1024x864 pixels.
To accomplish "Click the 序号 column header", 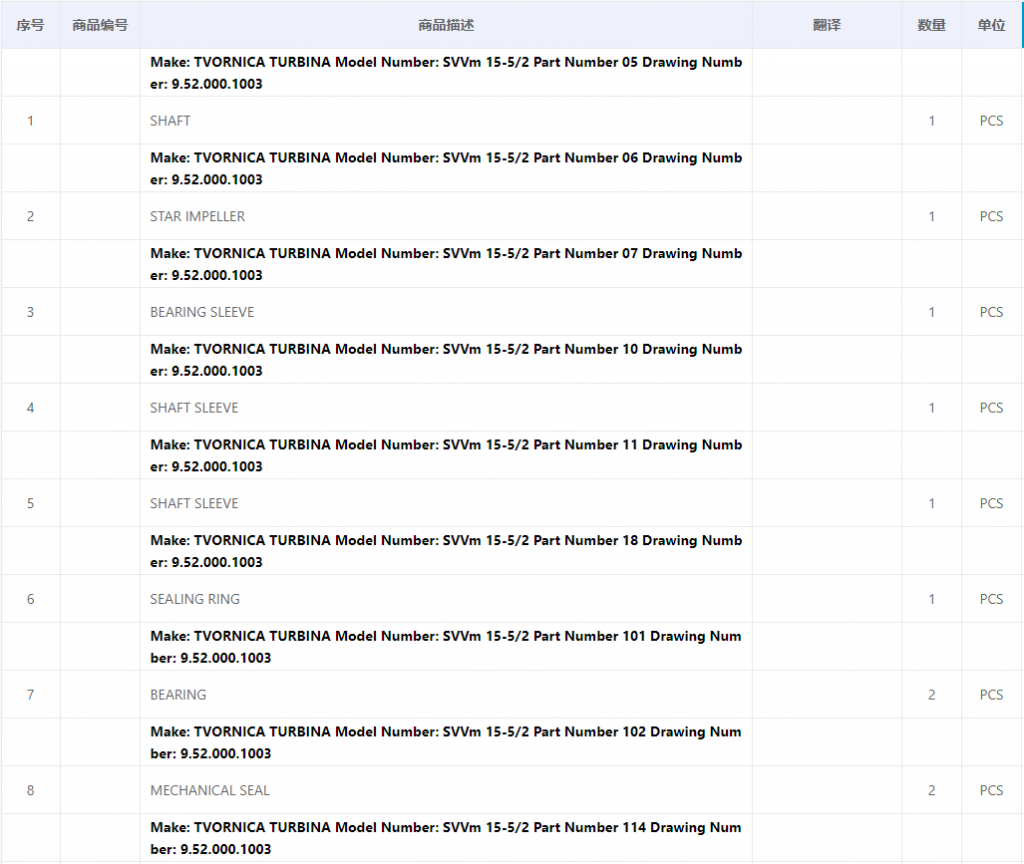I will [x=30, y=25].
